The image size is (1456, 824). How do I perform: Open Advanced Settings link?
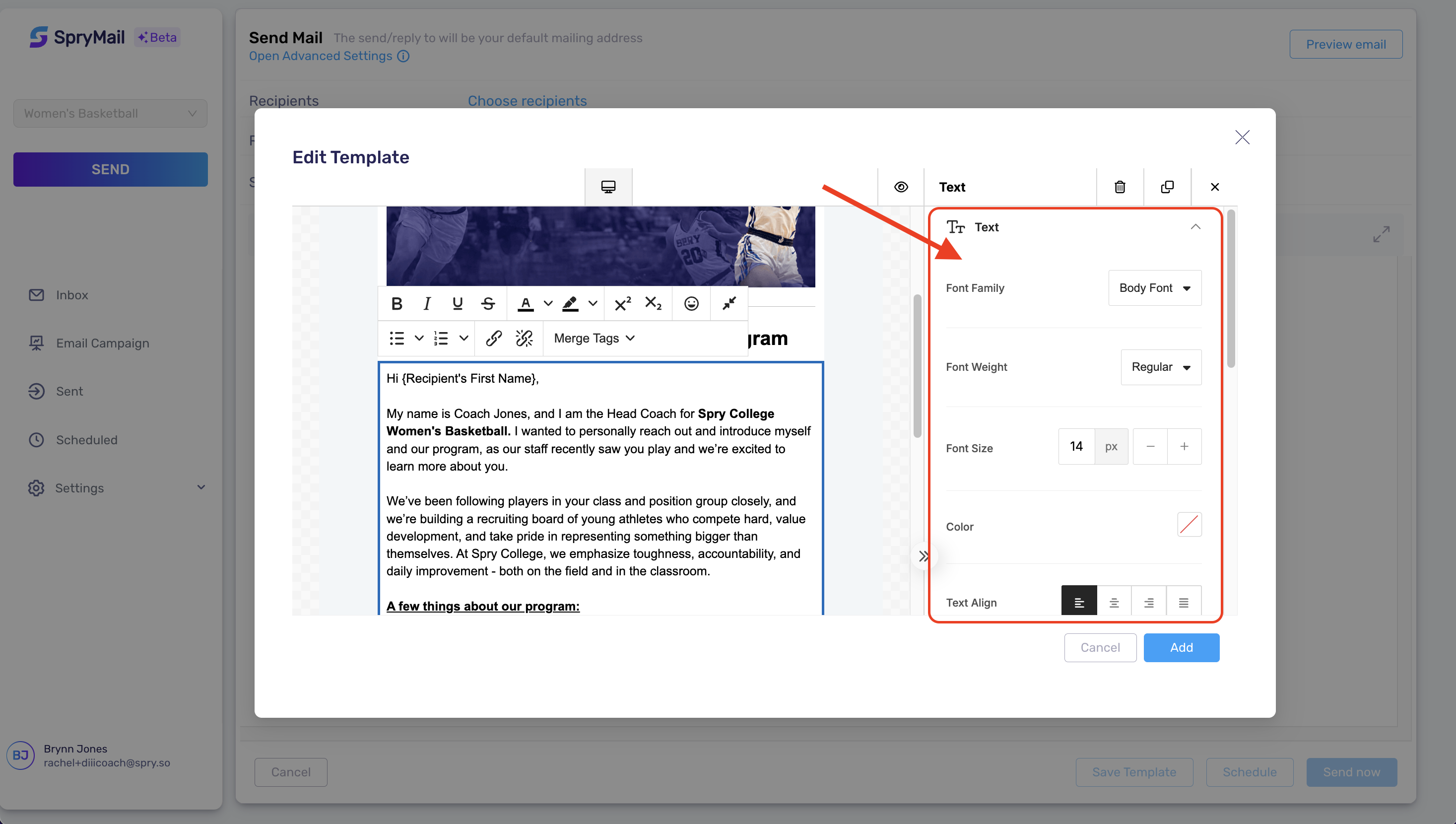pyautogui.click(x=321, y=56)
